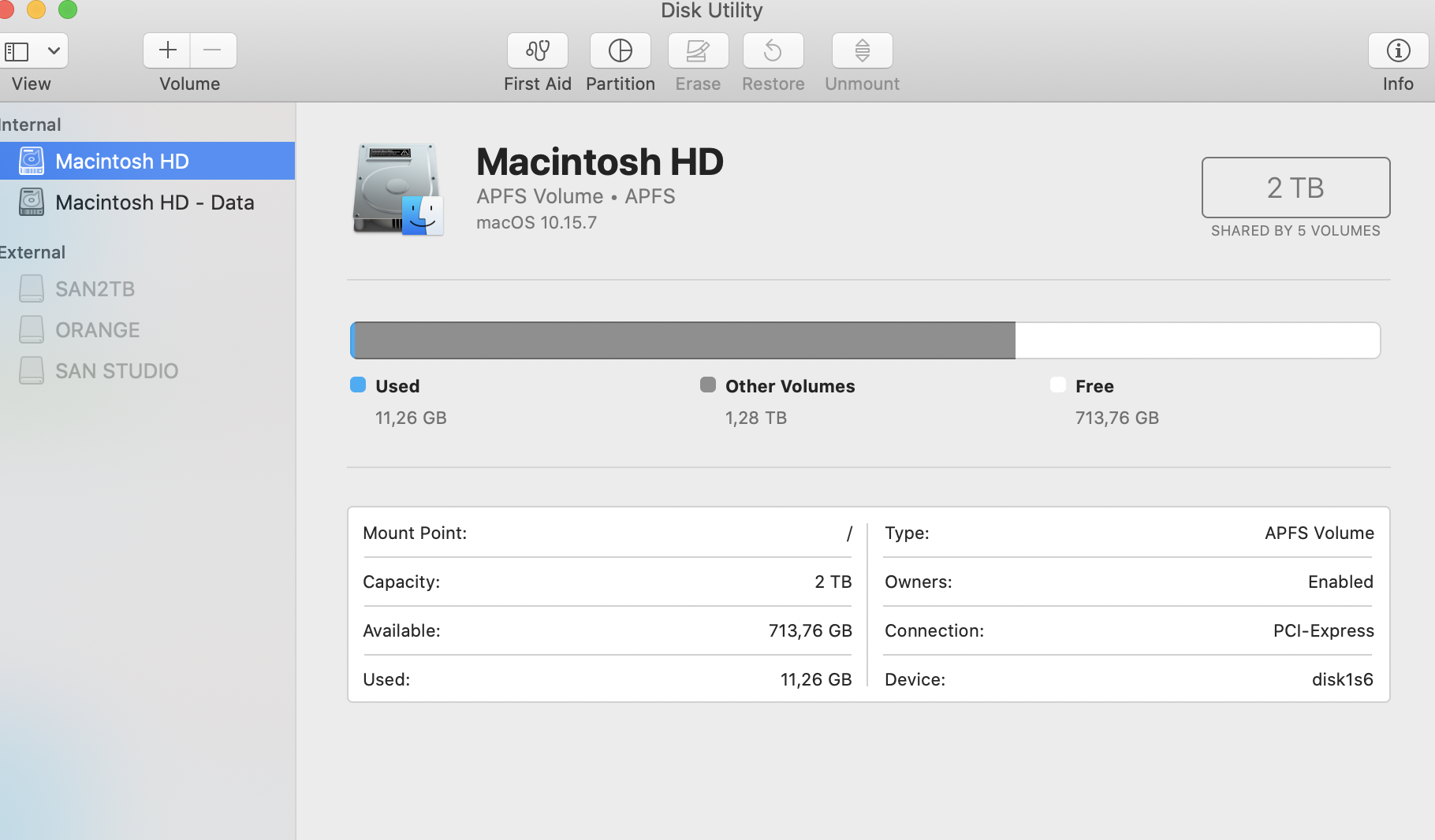
Task: Click the gray Other Volumes swatch
Action: point(708,385)
